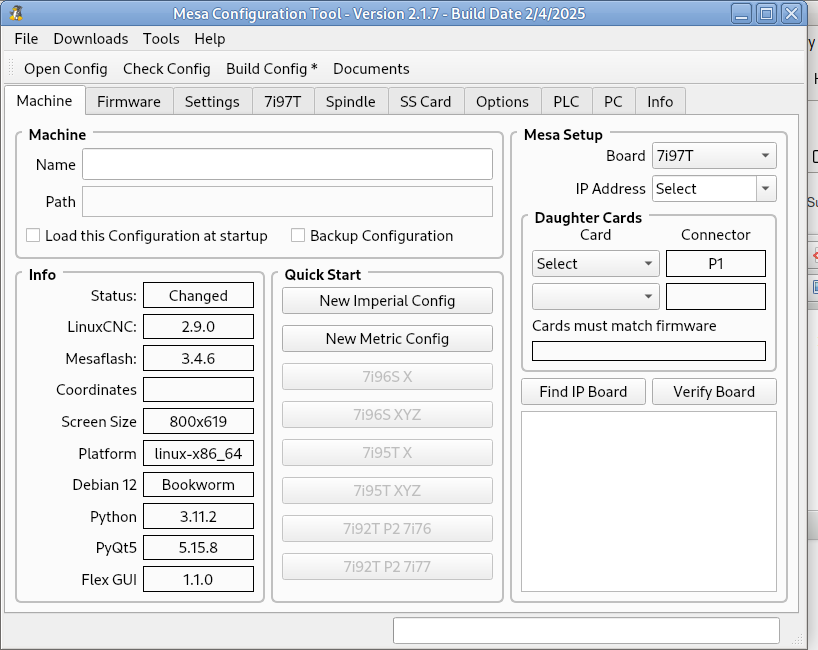Tick the Backup Configuration checkbox
This screenshot has width=818, height=650.
click(x=298, y=235)
